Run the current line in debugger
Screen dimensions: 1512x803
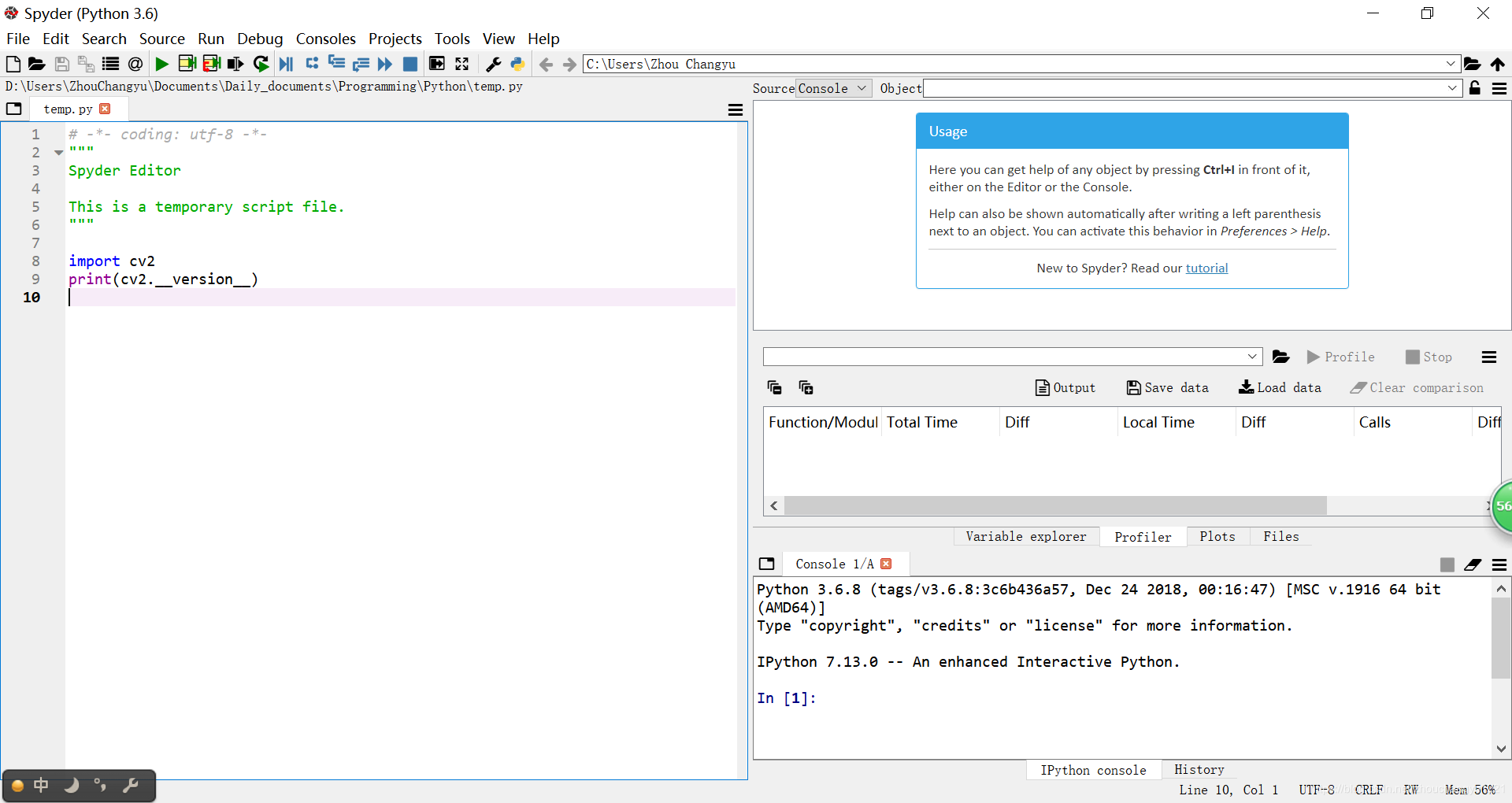pos(312,63)
